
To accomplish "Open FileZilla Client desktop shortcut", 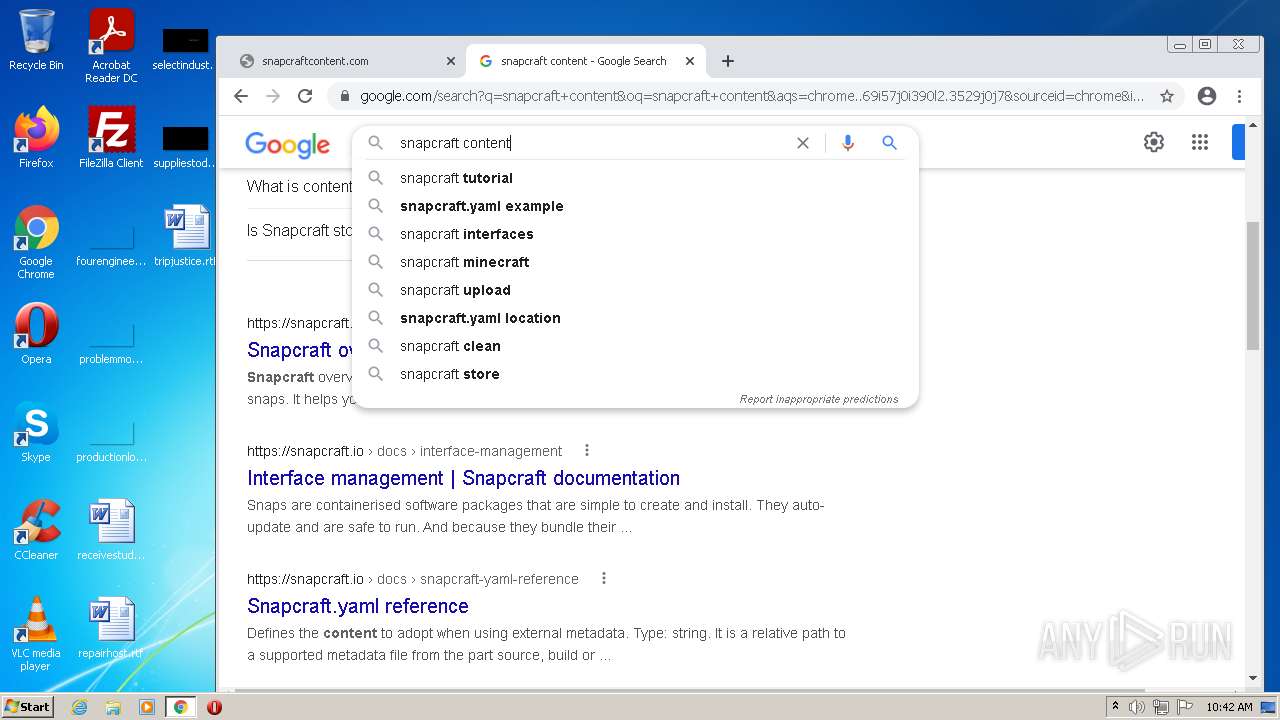I will tap(111, 138).
